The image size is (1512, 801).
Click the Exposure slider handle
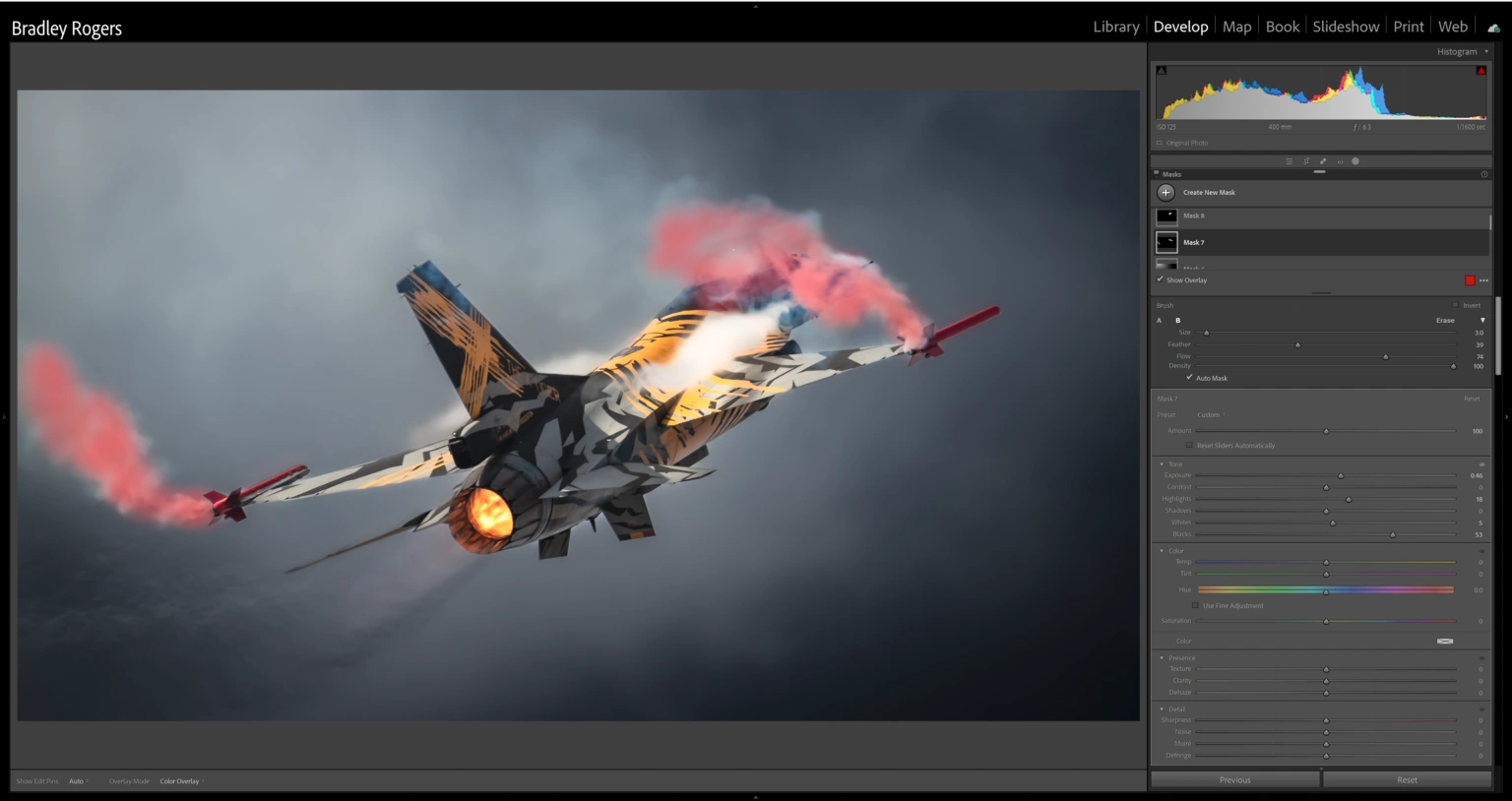[1341, 475]
